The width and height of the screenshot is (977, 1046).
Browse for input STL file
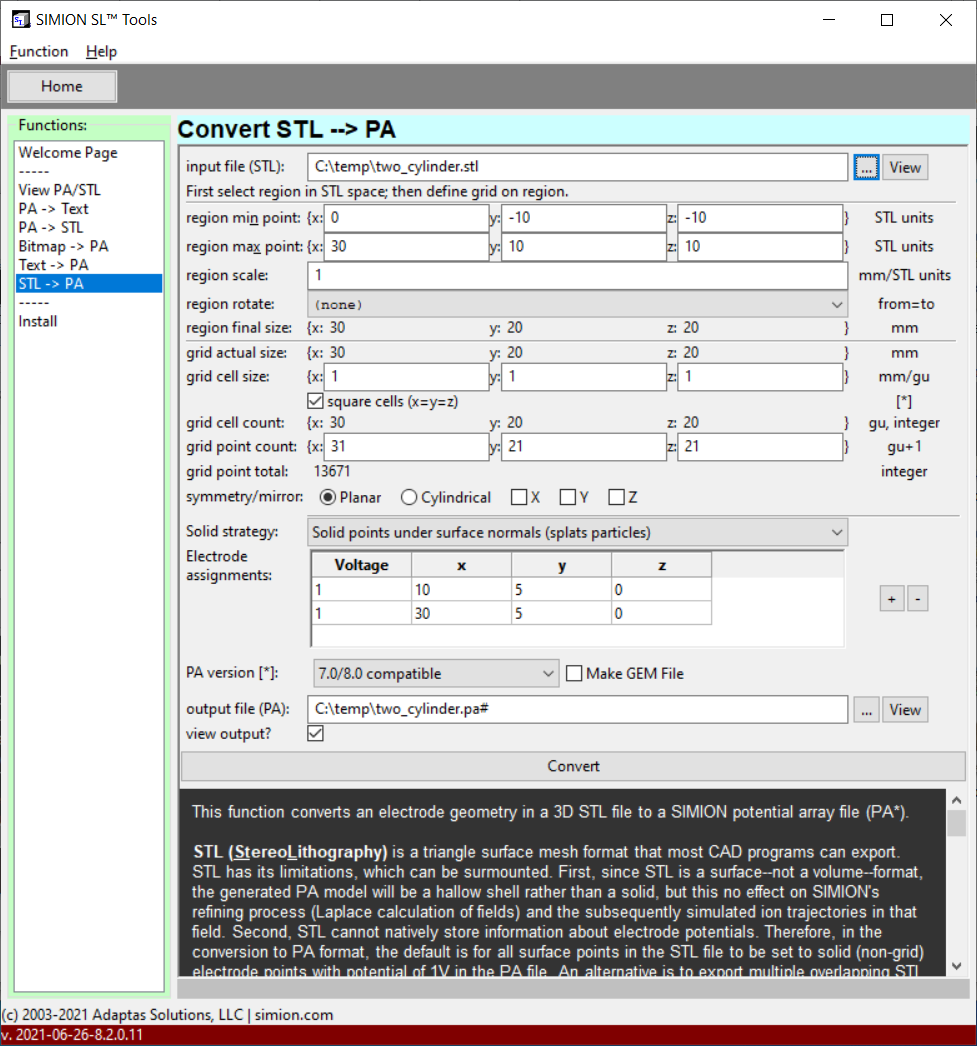click(x=866, y=167)
